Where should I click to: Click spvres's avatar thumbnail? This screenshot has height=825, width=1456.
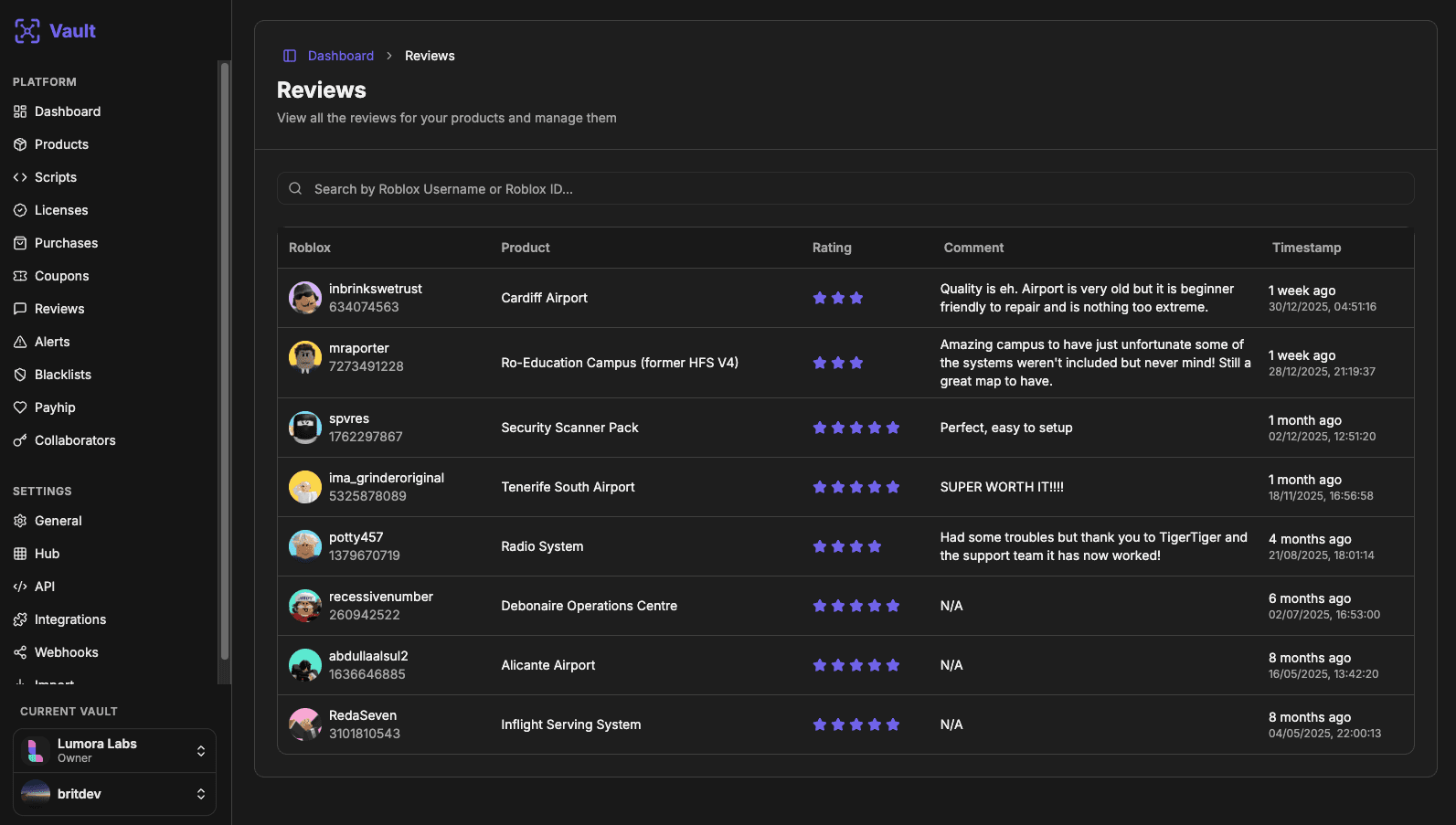[x=305, y=428]
